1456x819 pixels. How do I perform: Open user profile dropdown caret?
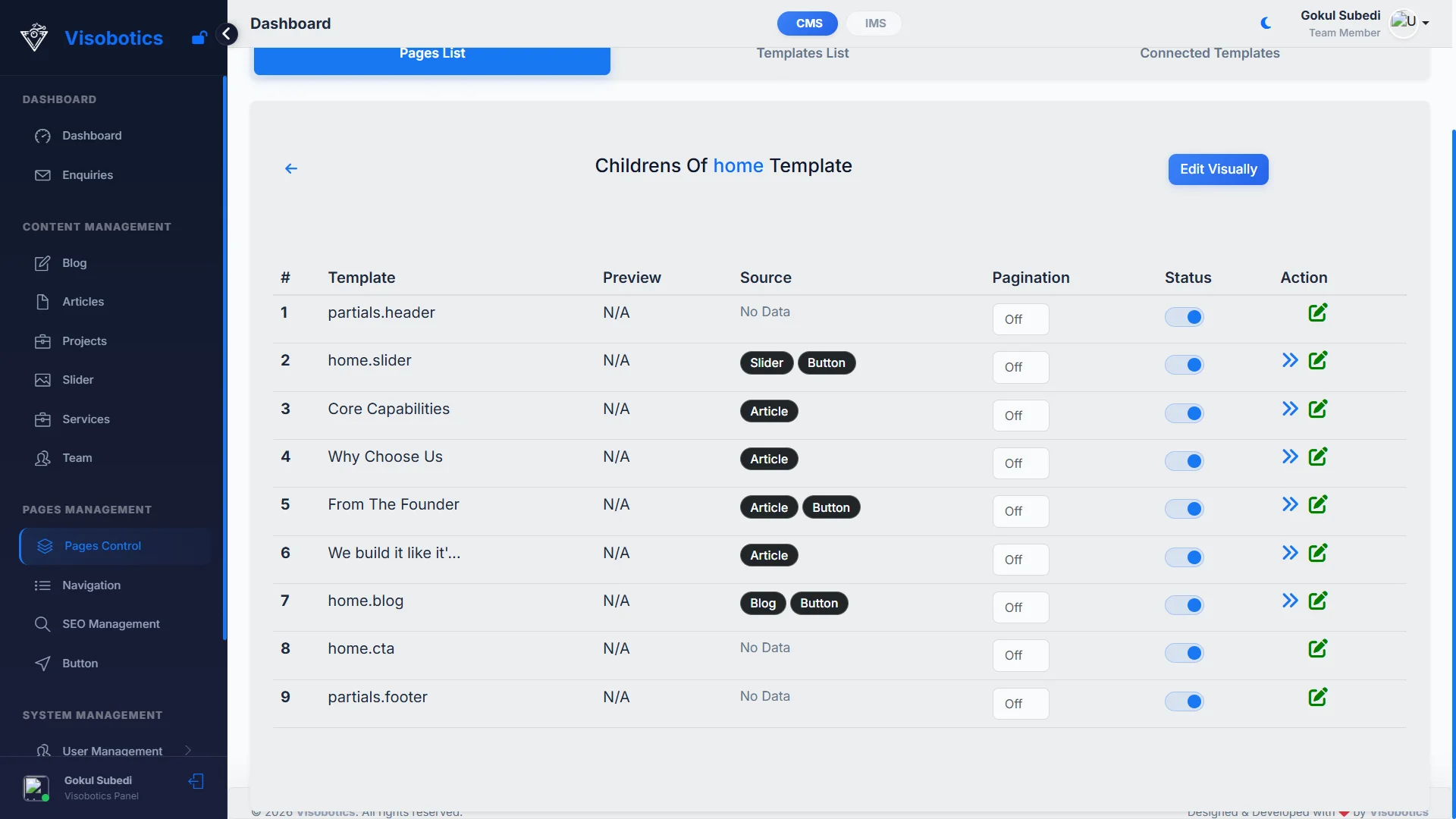tap(1426, 24)
